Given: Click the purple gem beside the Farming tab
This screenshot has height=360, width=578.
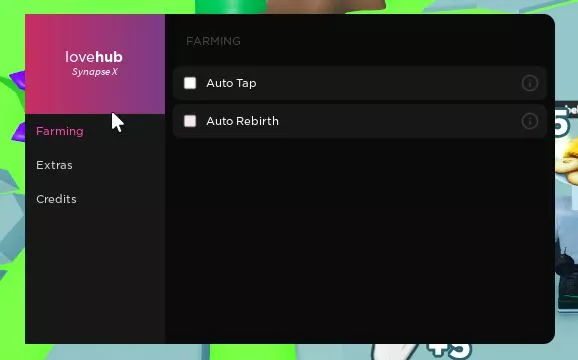Looking at the screenshot, I should pos(18,132).
